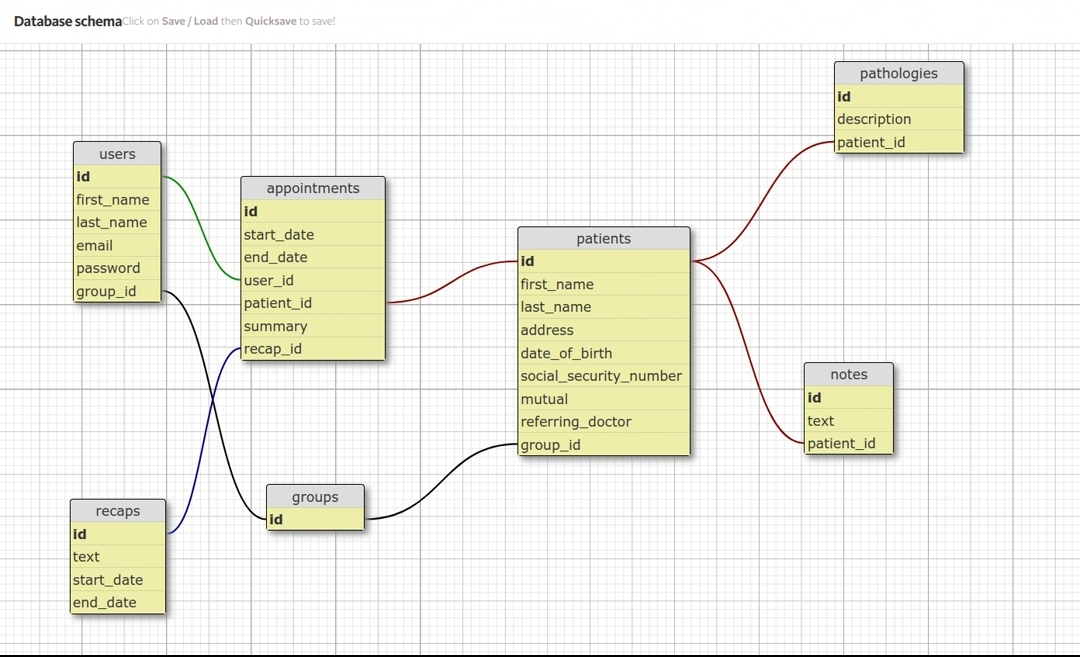Click recap_id field in appointments
This screenshot has height=657, width=1080.
313,349
